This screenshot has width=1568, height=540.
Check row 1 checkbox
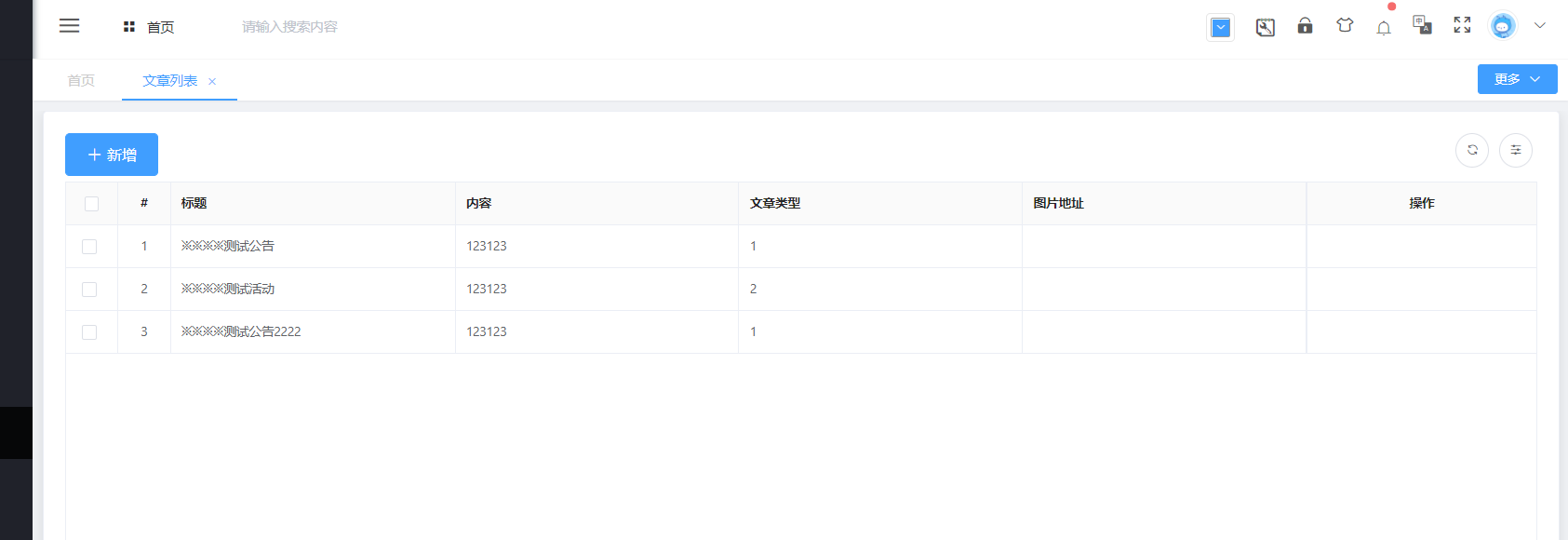89,247
